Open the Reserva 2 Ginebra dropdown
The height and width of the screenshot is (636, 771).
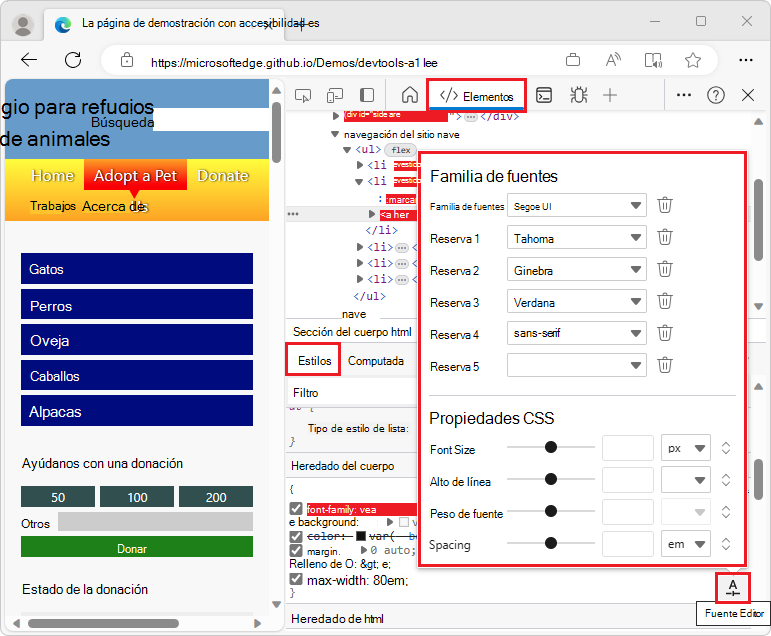click(x=576, y=270)
